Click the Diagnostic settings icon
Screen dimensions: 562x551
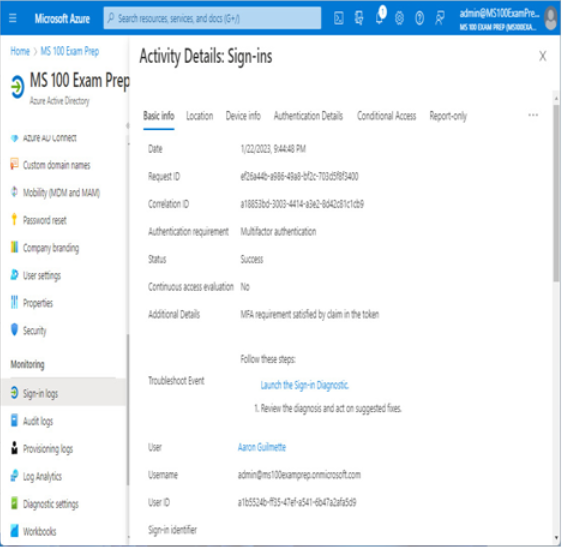point(14,504)
